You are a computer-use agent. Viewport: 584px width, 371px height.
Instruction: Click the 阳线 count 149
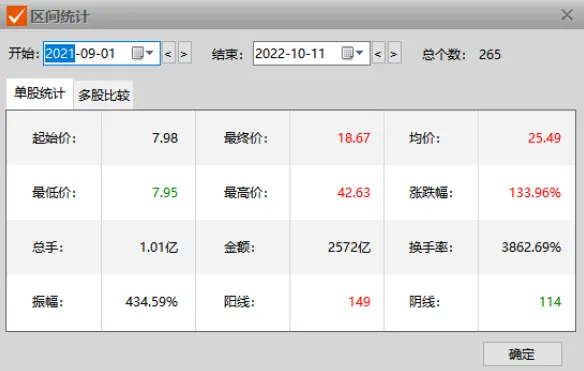click(x=359, y=301)
